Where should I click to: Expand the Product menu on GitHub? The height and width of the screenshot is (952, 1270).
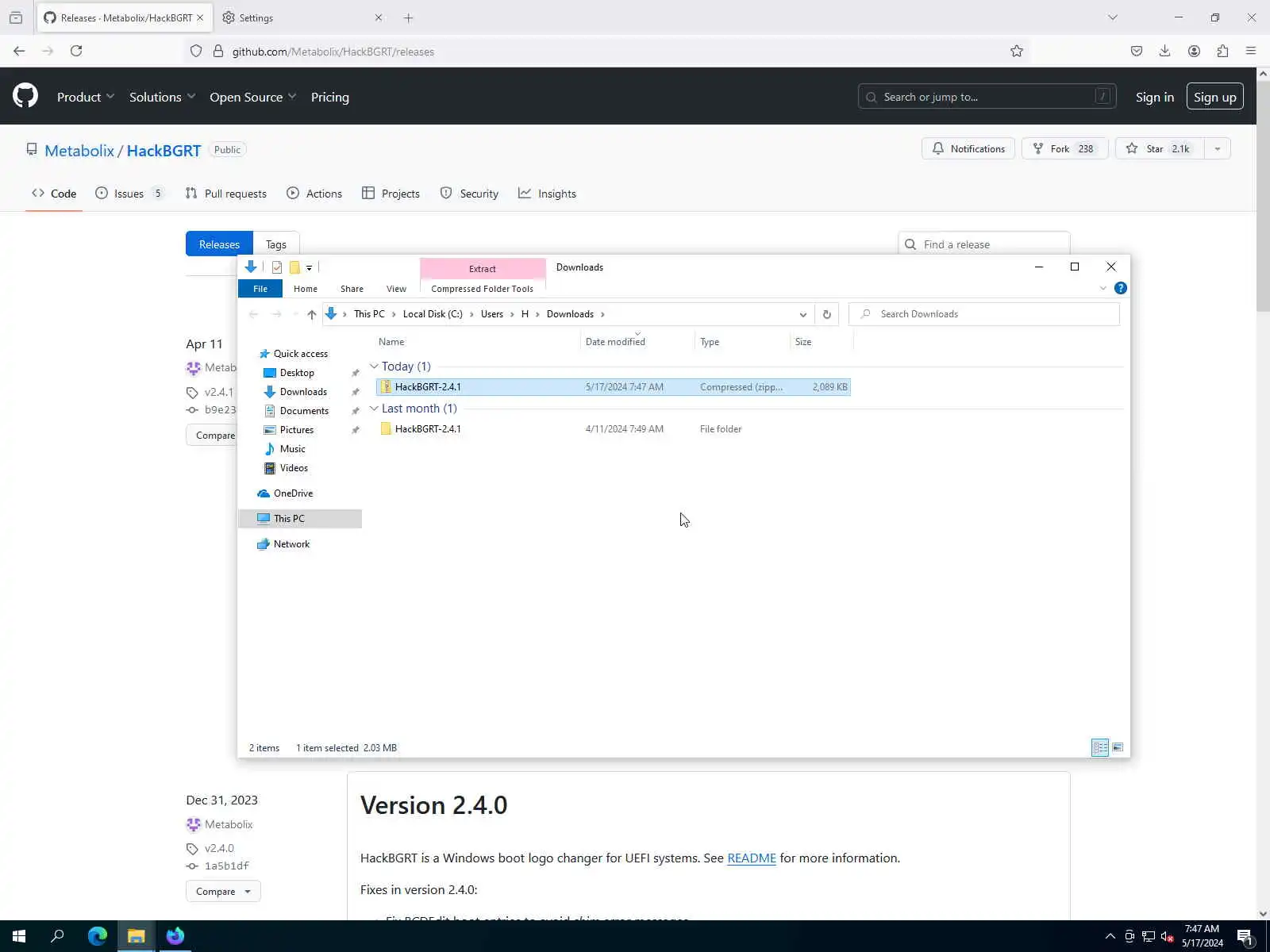(86, 97)
